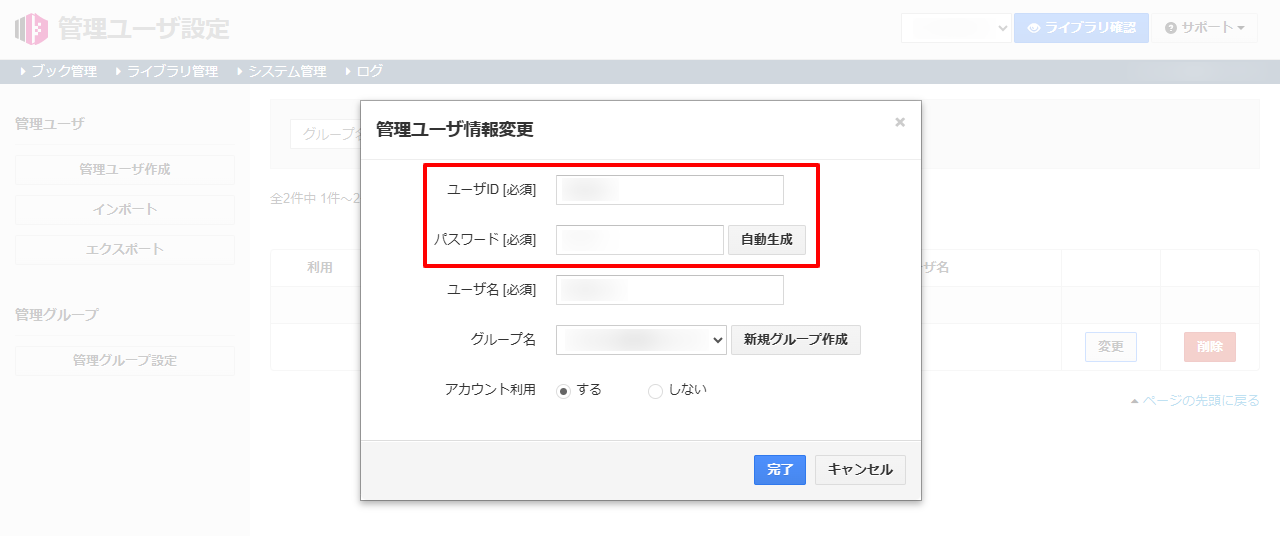Click the 管理ユーザ設定 page title

(x=144, y=28)
